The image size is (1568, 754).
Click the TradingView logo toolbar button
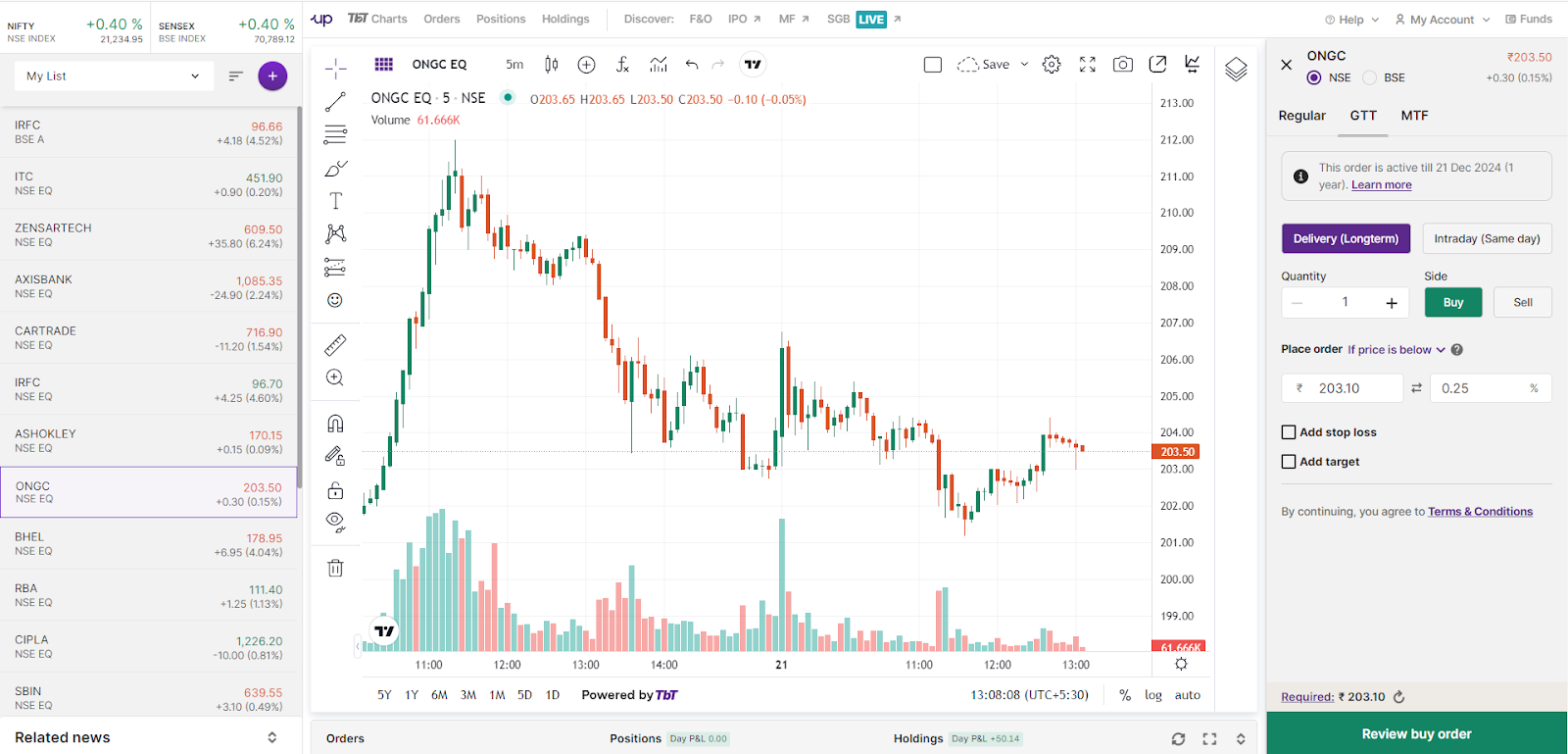(x=753, y=65)
